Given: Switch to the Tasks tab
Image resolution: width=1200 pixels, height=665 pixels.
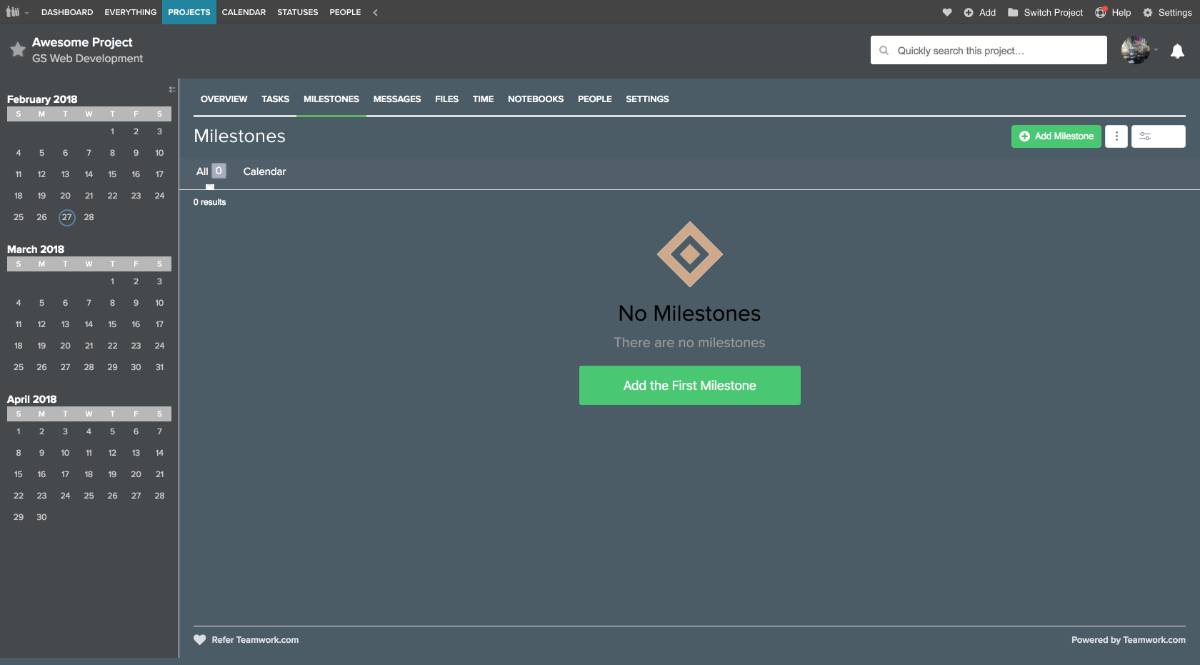Looking at the screenshot, I should [275, 99].
